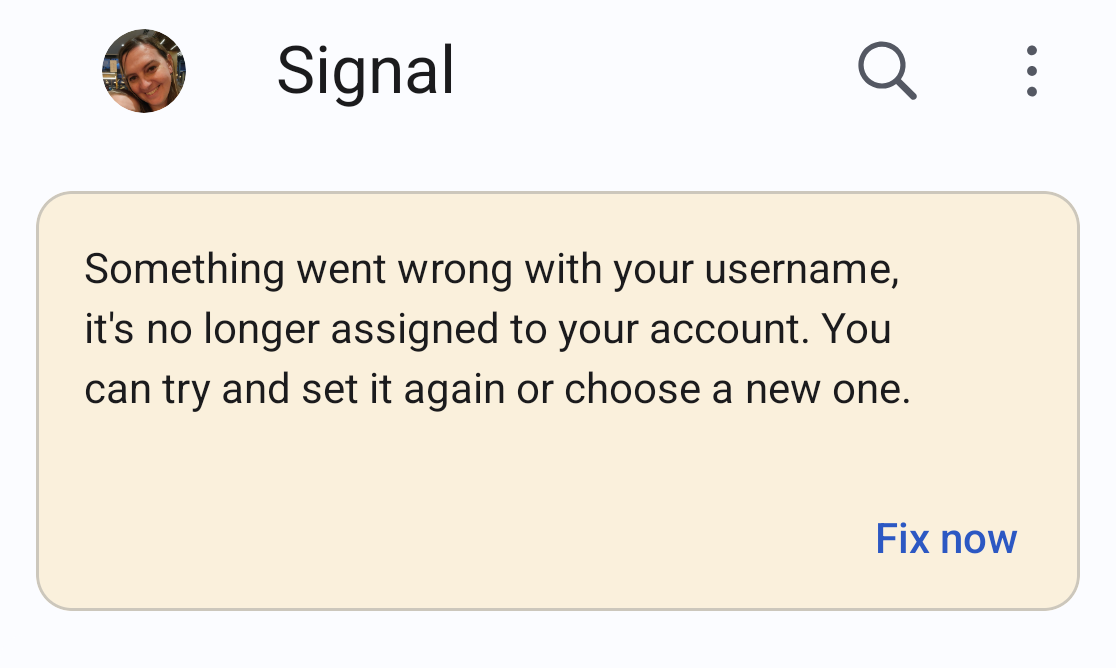Screen dimensions: 1116x668
Task: Tap the beige username warning card
Action: coord(558,401)
